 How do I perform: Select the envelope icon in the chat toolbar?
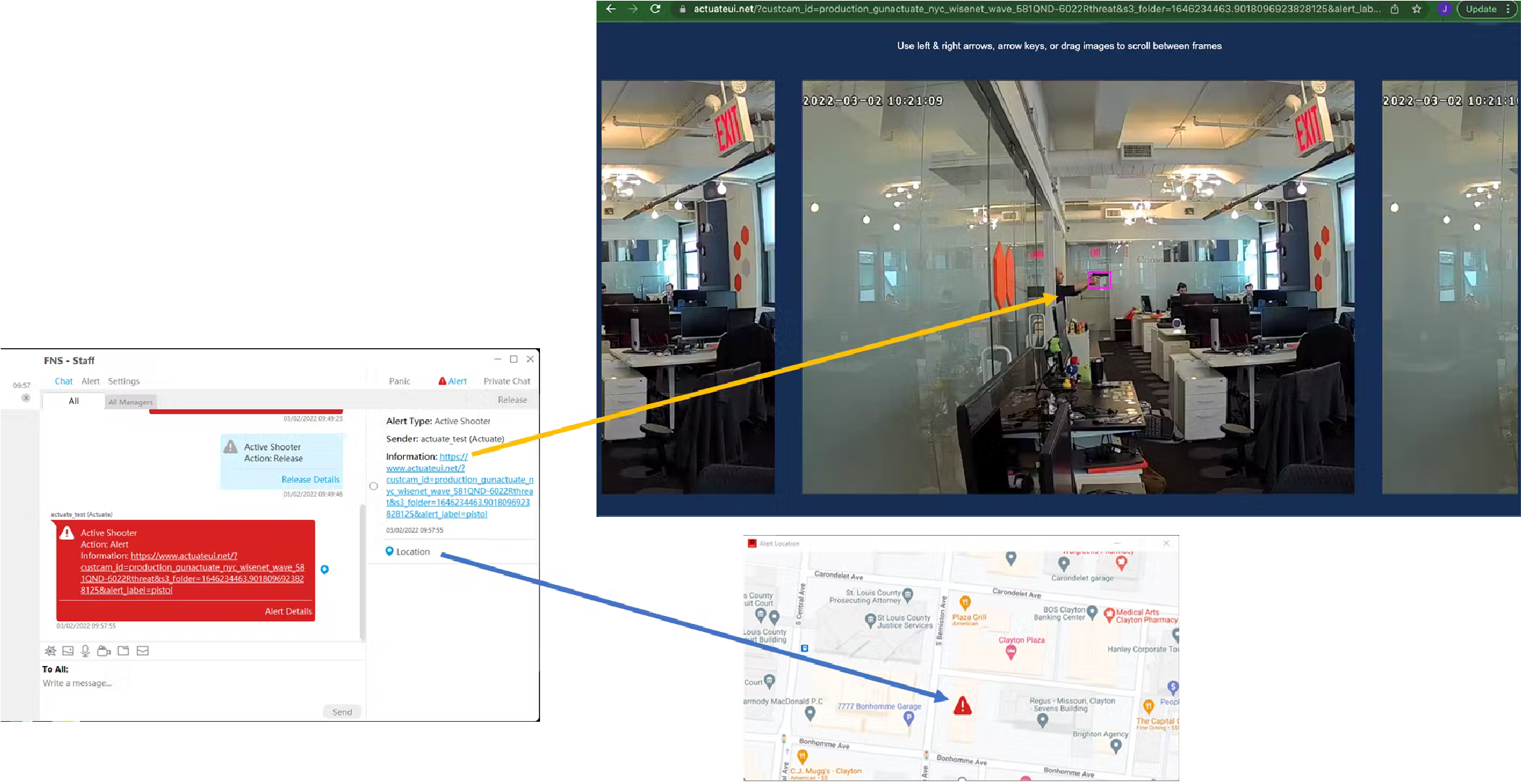click(x=143, y=650)
